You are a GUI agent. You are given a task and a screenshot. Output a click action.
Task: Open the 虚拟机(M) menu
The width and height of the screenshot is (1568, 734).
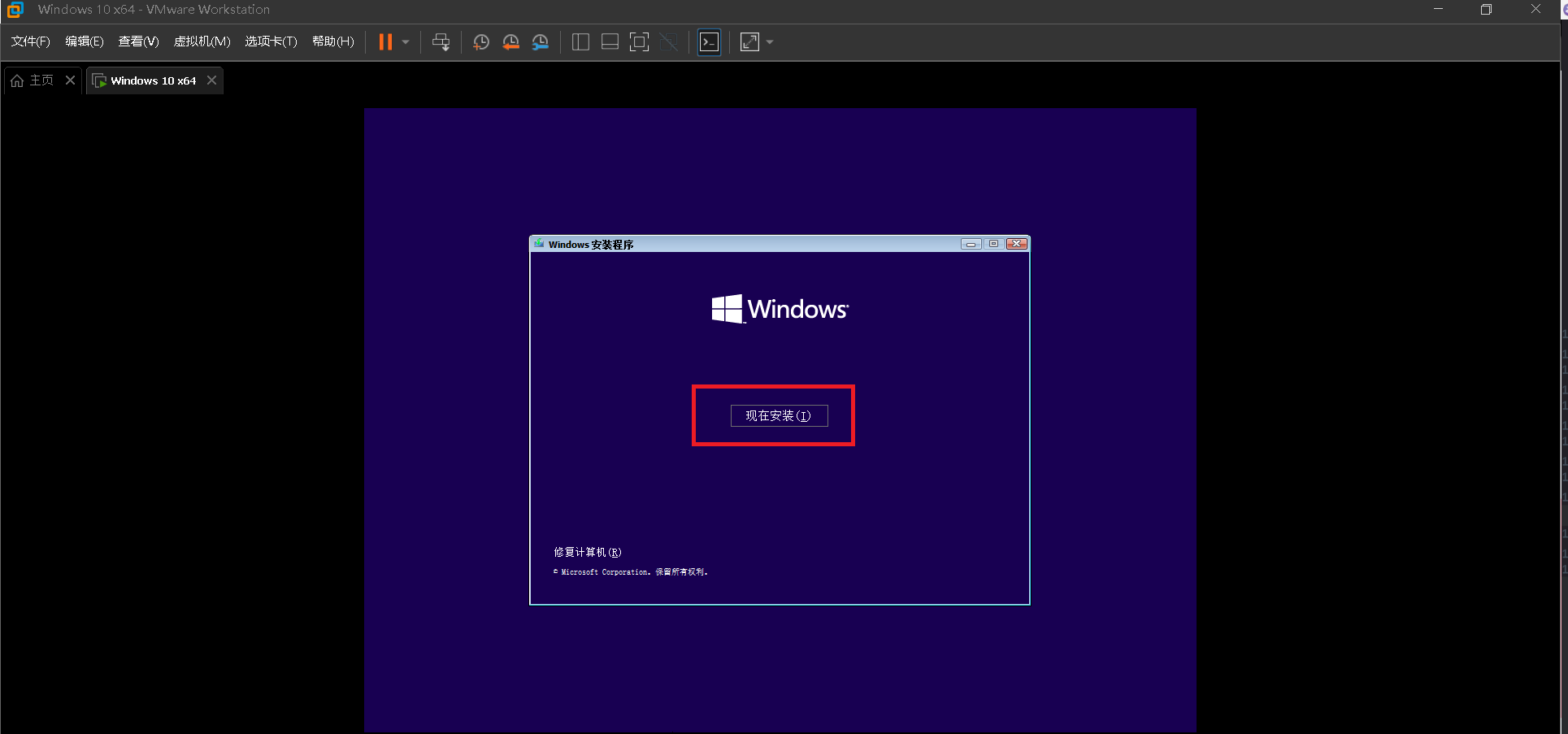(x=202, y=41)
